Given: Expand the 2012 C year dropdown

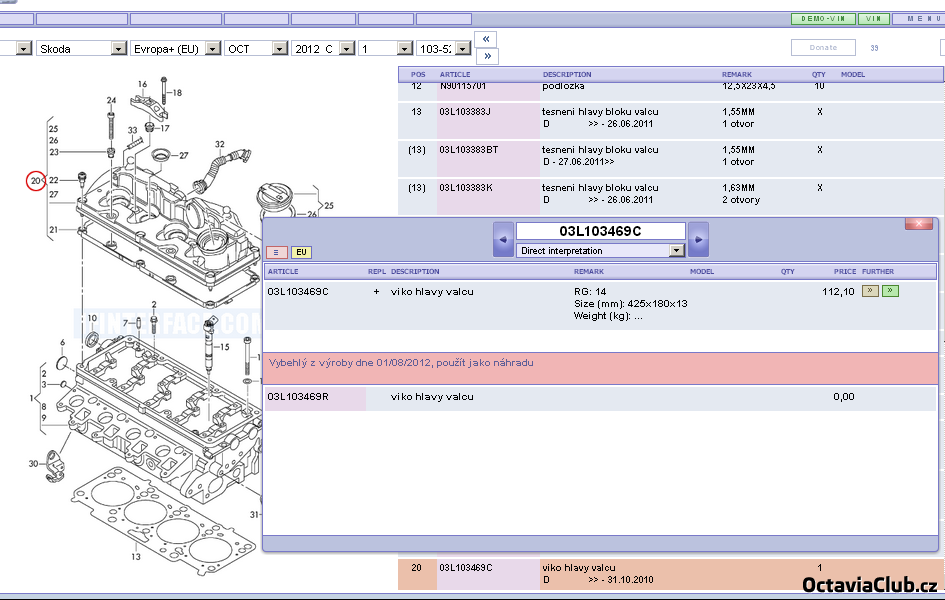Looking at the screenshot, I should tap(347, 48).
